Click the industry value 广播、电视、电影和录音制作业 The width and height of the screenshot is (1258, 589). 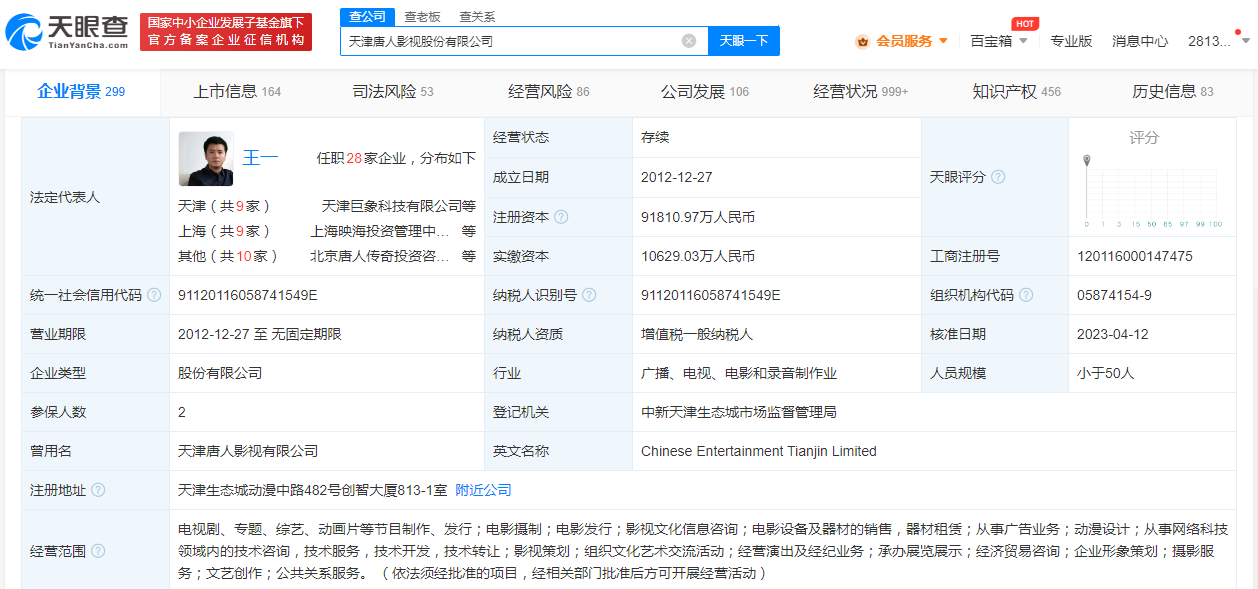click(x=739, y=373)
